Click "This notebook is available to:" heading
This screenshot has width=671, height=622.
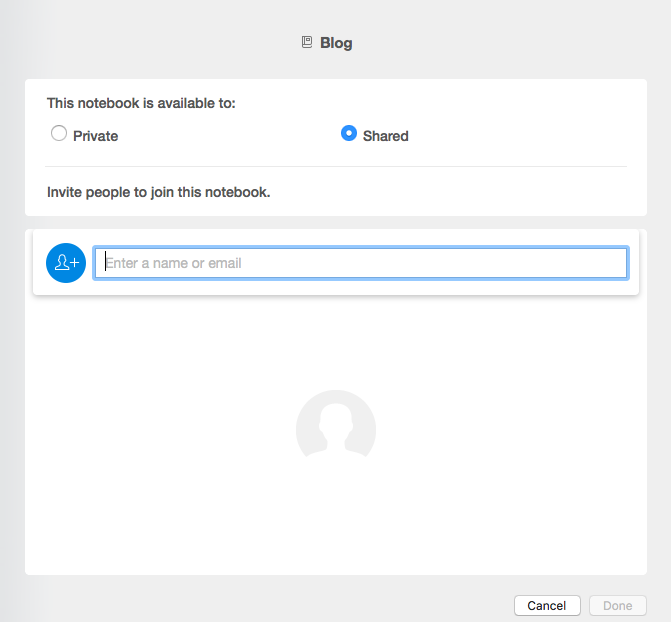(141, 103)
